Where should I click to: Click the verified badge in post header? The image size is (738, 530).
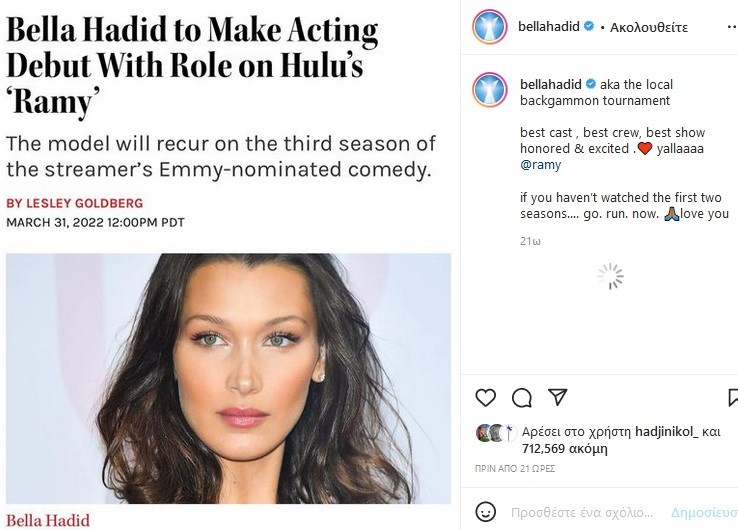coord(591,27)
